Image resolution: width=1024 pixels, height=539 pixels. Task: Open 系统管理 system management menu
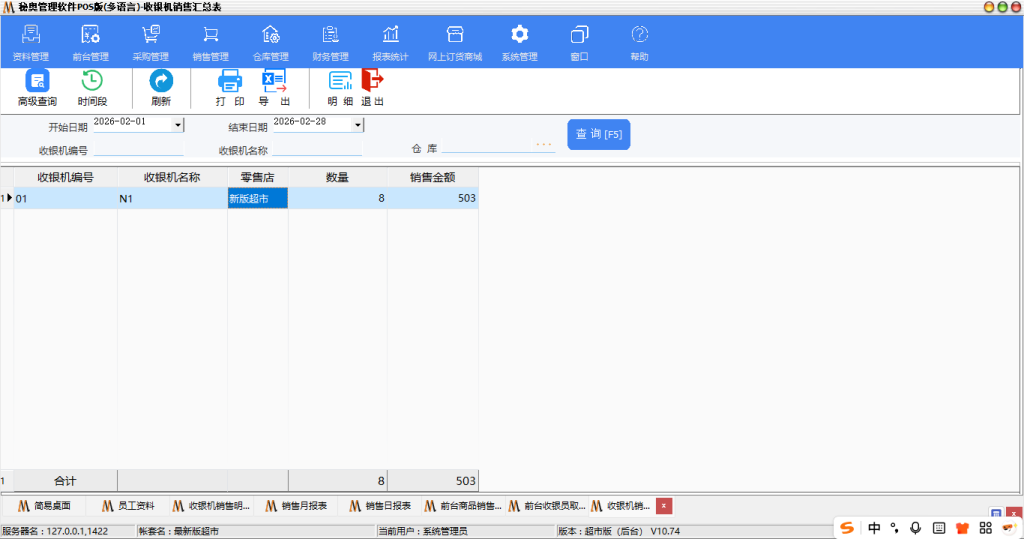click(519, 43)
